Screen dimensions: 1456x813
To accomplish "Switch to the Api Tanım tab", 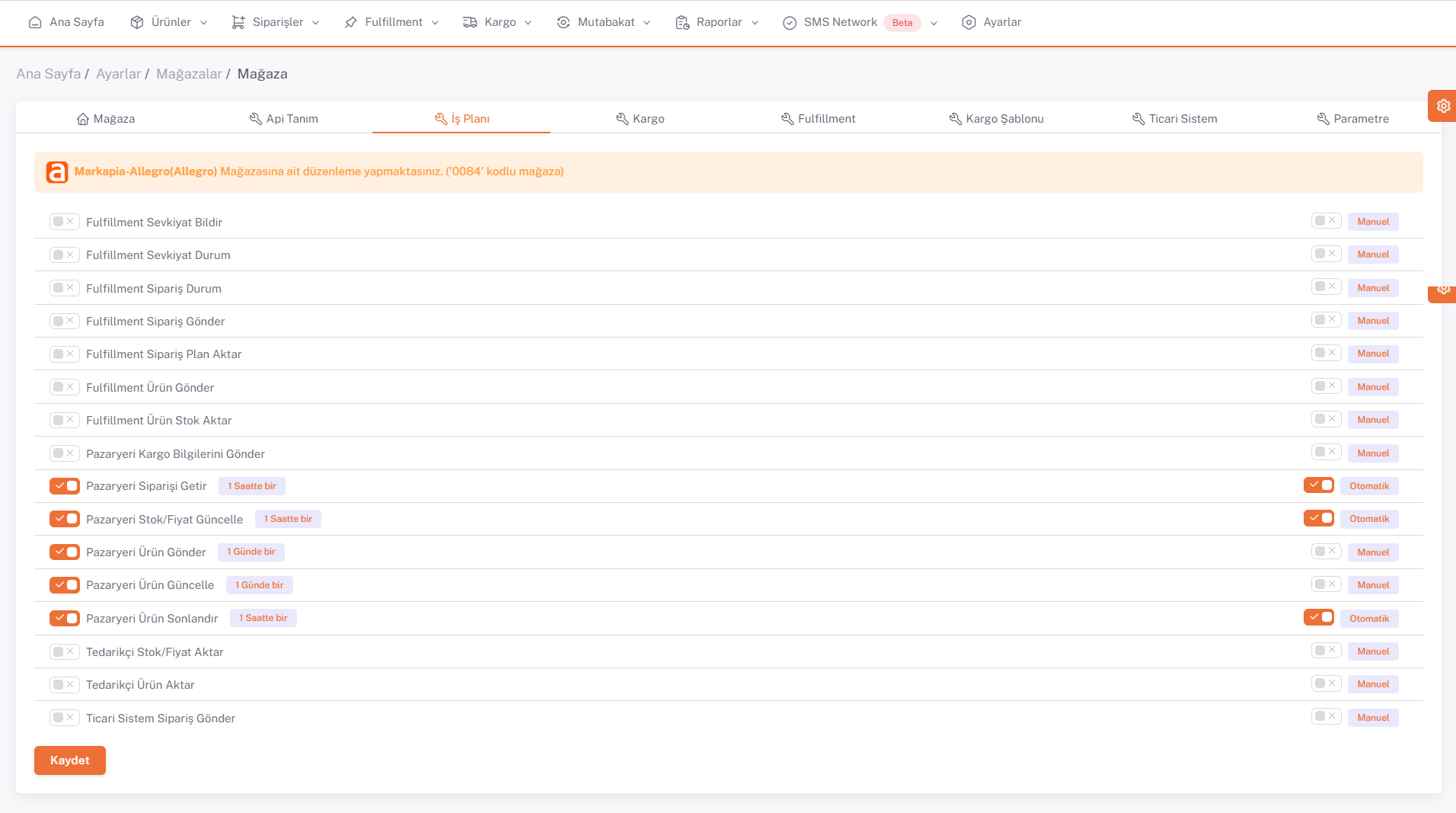I will tap(284, 119).
